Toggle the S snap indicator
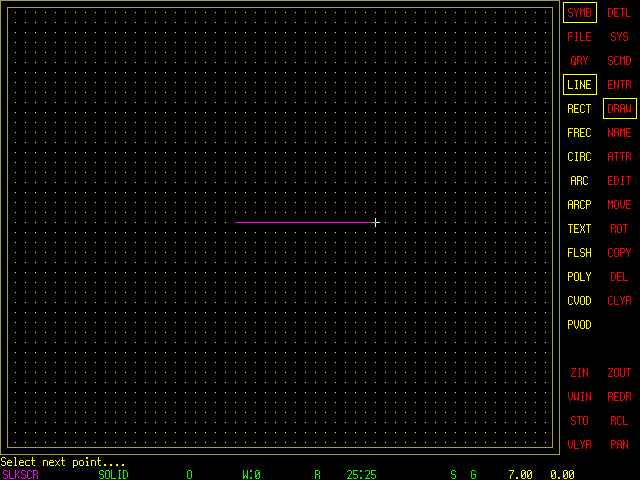This screenshot has width=640, height=480. [x=453, y=475]
